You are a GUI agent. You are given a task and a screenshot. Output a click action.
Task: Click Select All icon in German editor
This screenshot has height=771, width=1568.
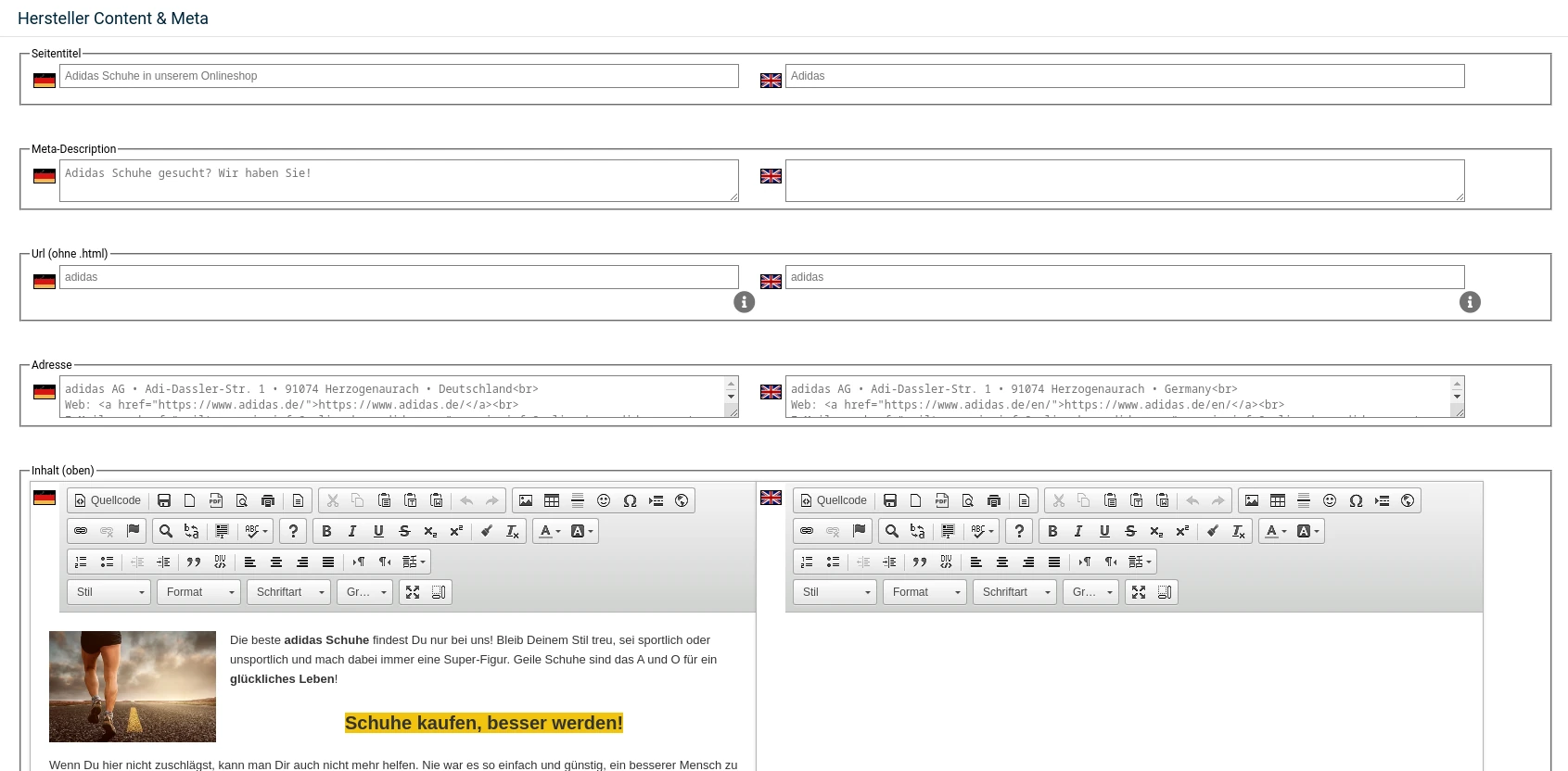click(x=222, y=531)
